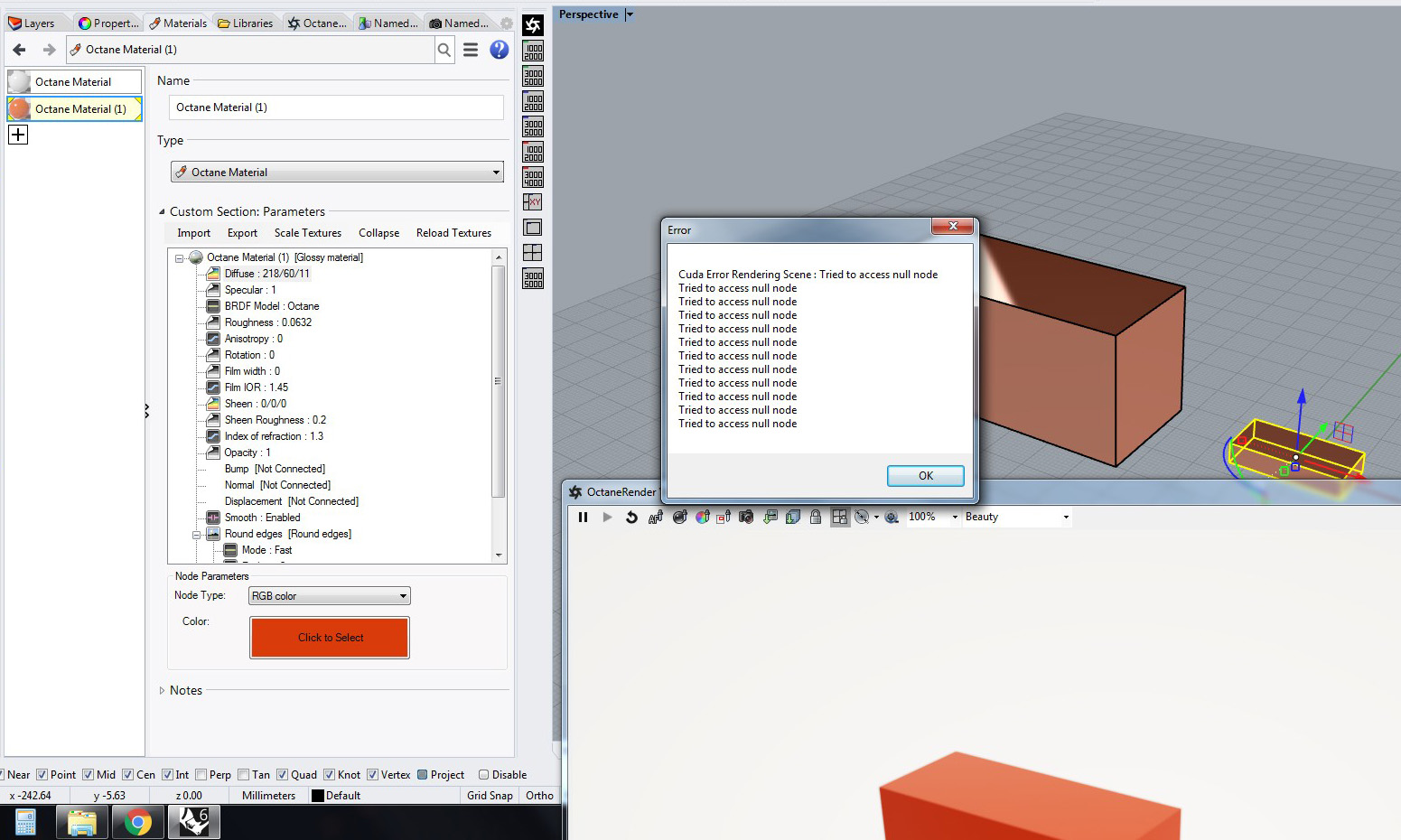Click the Octane logo icon in vertical toolbar
1401x840 pixels.
(533, 25)
